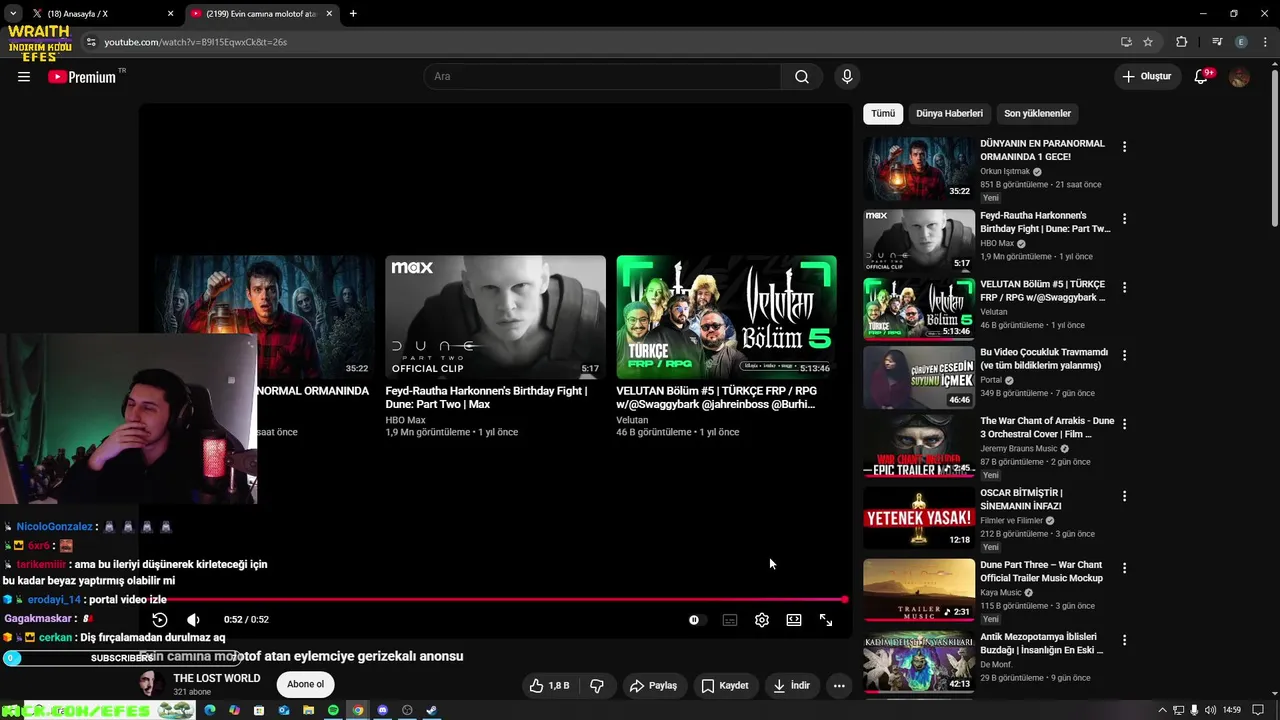Open options for VELUTAN Bölüm #5 sidebar video
The width and height of the screenshot is (1280, 720).
1124,287
